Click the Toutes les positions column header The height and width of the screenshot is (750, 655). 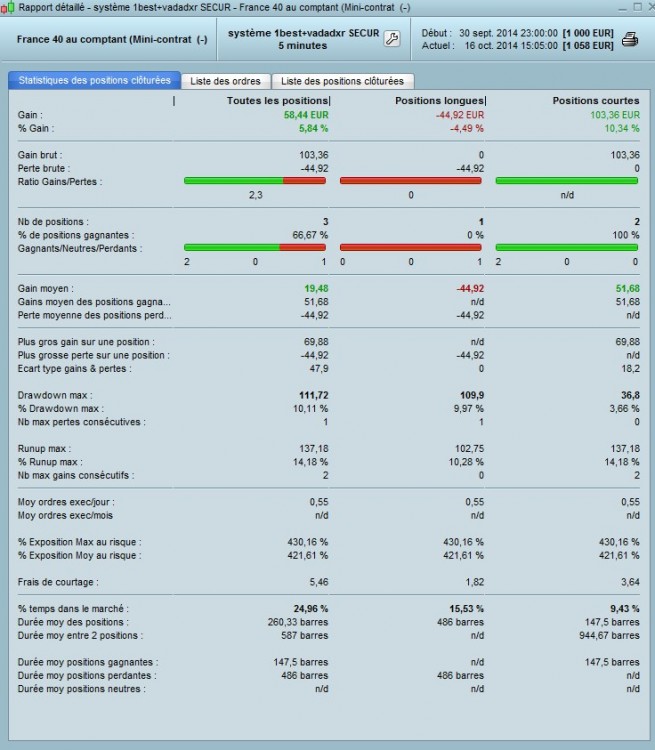tap(278, 100)
